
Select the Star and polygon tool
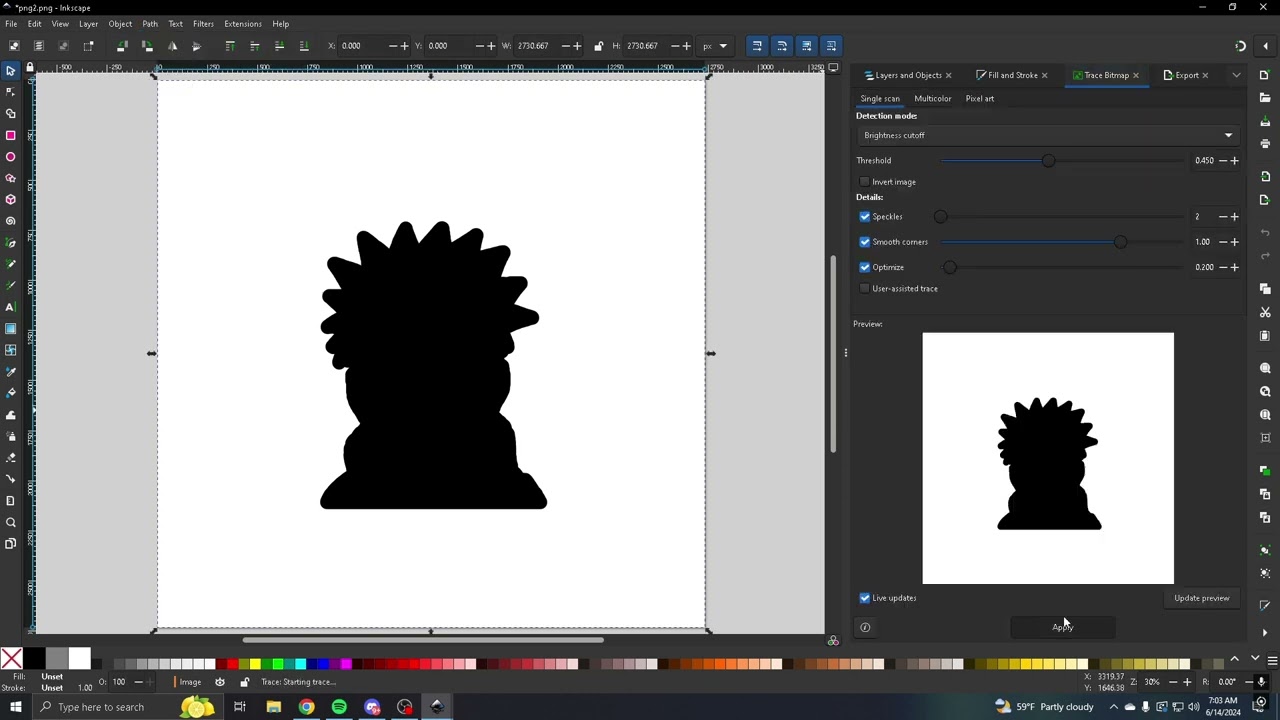tap(11, 178)
